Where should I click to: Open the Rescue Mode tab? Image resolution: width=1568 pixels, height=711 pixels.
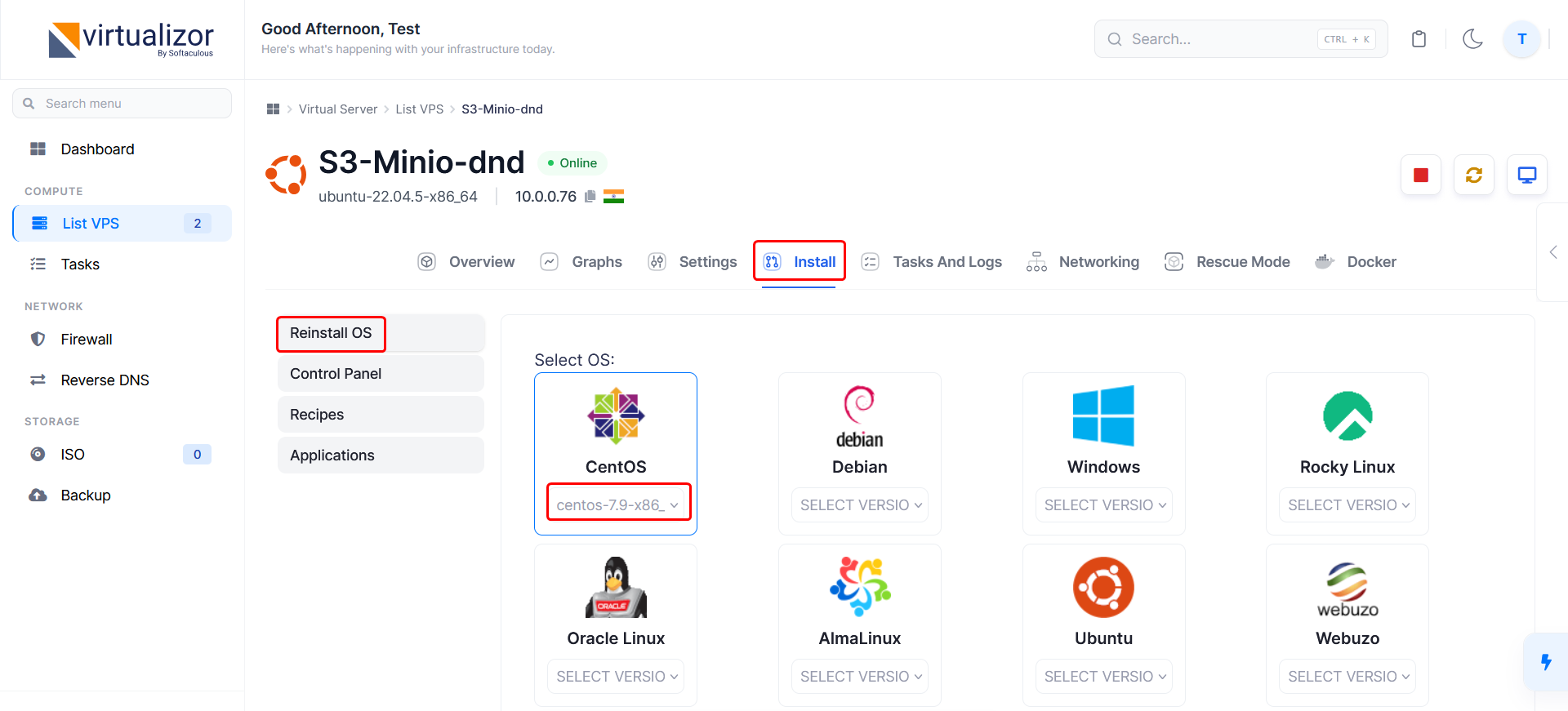[x=1227, y=262]
